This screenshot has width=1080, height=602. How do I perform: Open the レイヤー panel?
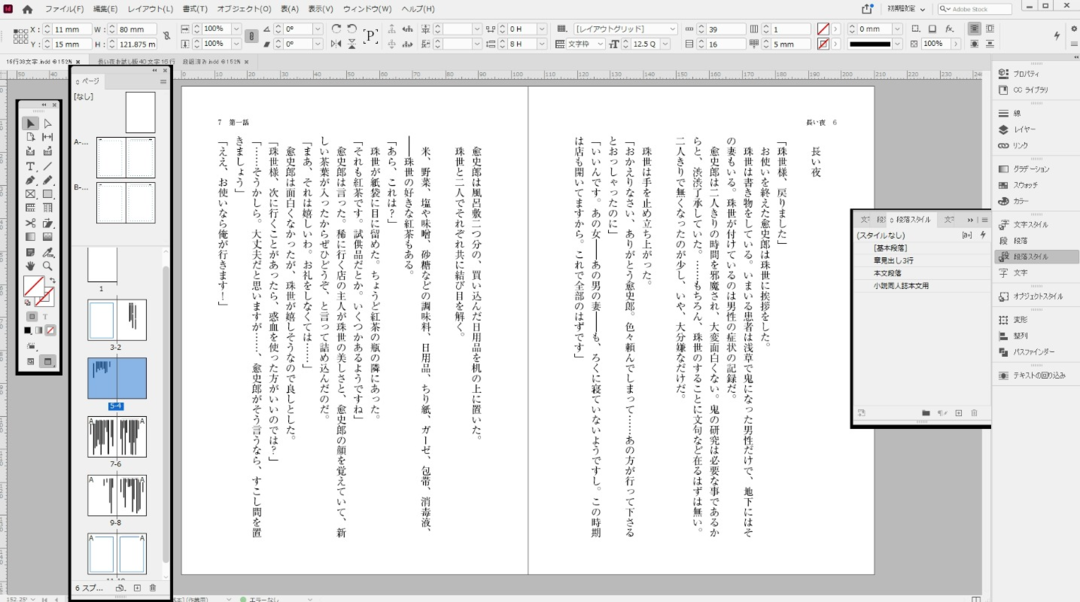1024,129
